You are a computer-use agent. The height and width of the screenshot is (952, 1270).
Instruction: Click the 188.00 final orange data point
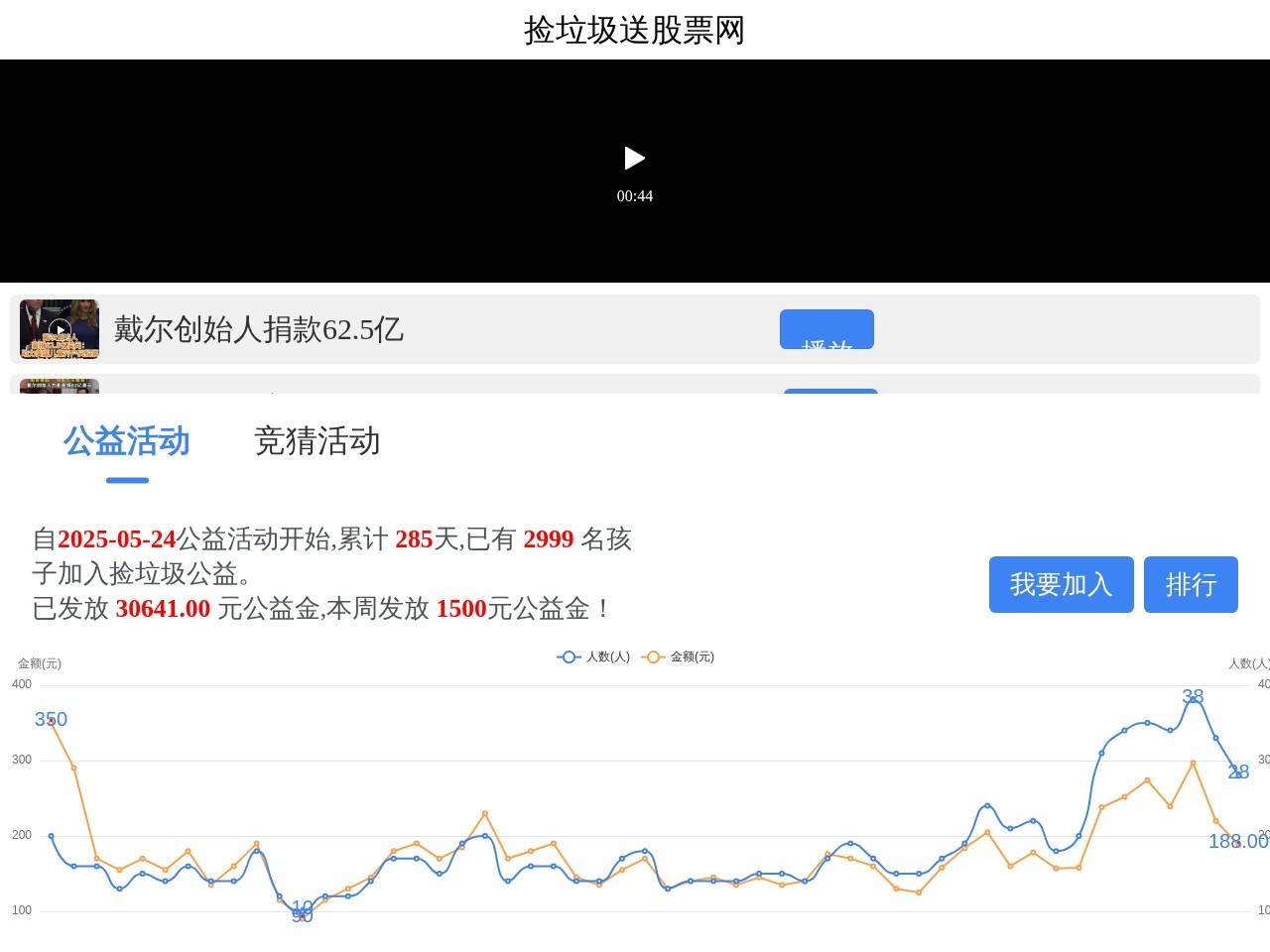click(1237, 843)
